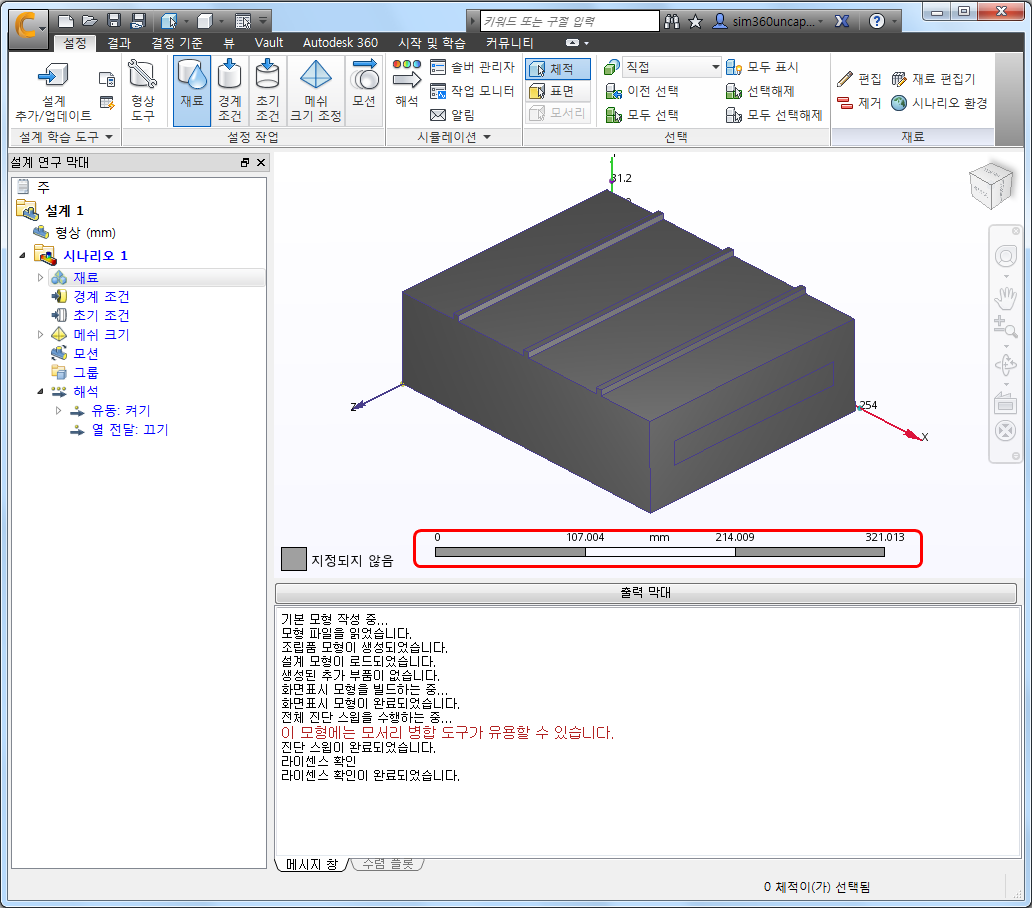Viewport: 1032px width, 908px height.
Task: Click 모두 선택 select all
Action: point(642,114)
